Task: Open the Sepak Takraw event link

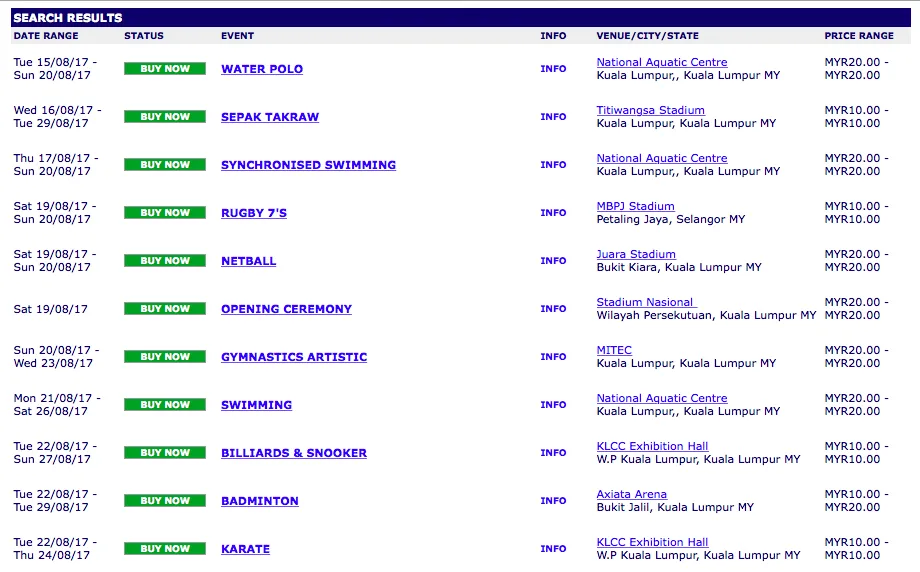Action: (270, 117)
